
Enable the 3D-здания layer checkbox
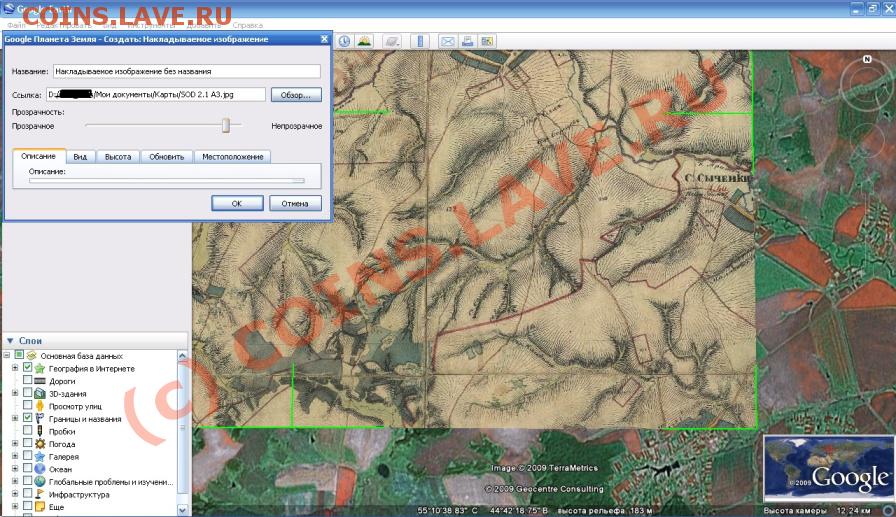click(x=27, y=393)
